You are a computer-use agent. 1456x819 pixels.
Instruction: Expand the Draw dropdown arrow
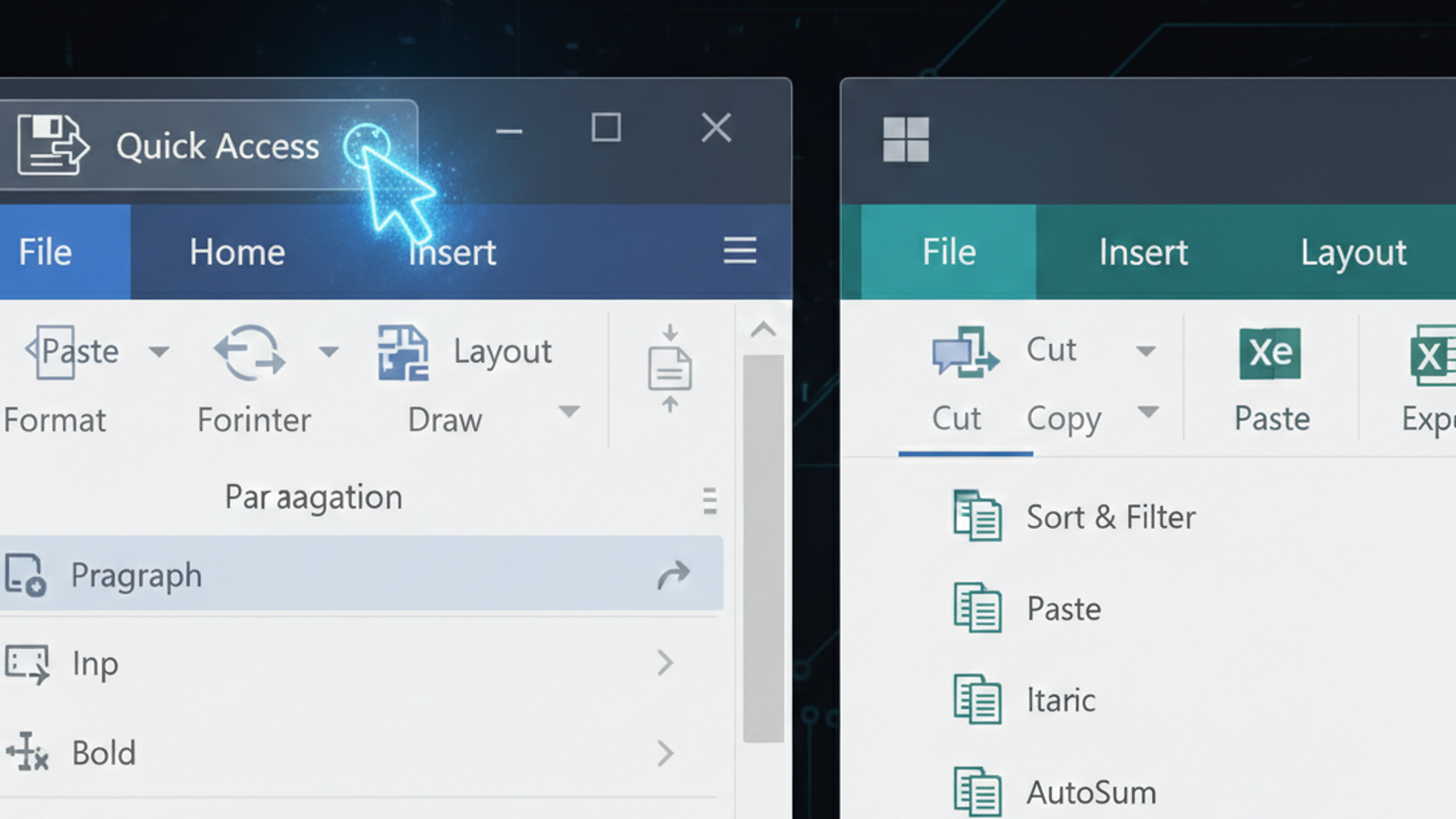(x=569, y=412)
